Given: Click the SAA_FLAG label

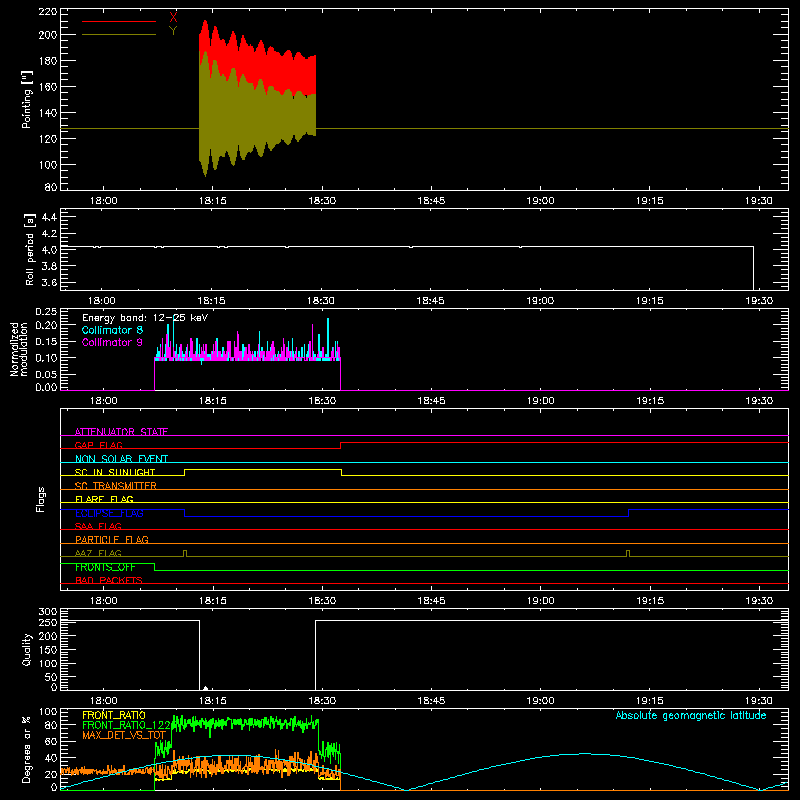Looking at the screenshot, I should 98,526.
